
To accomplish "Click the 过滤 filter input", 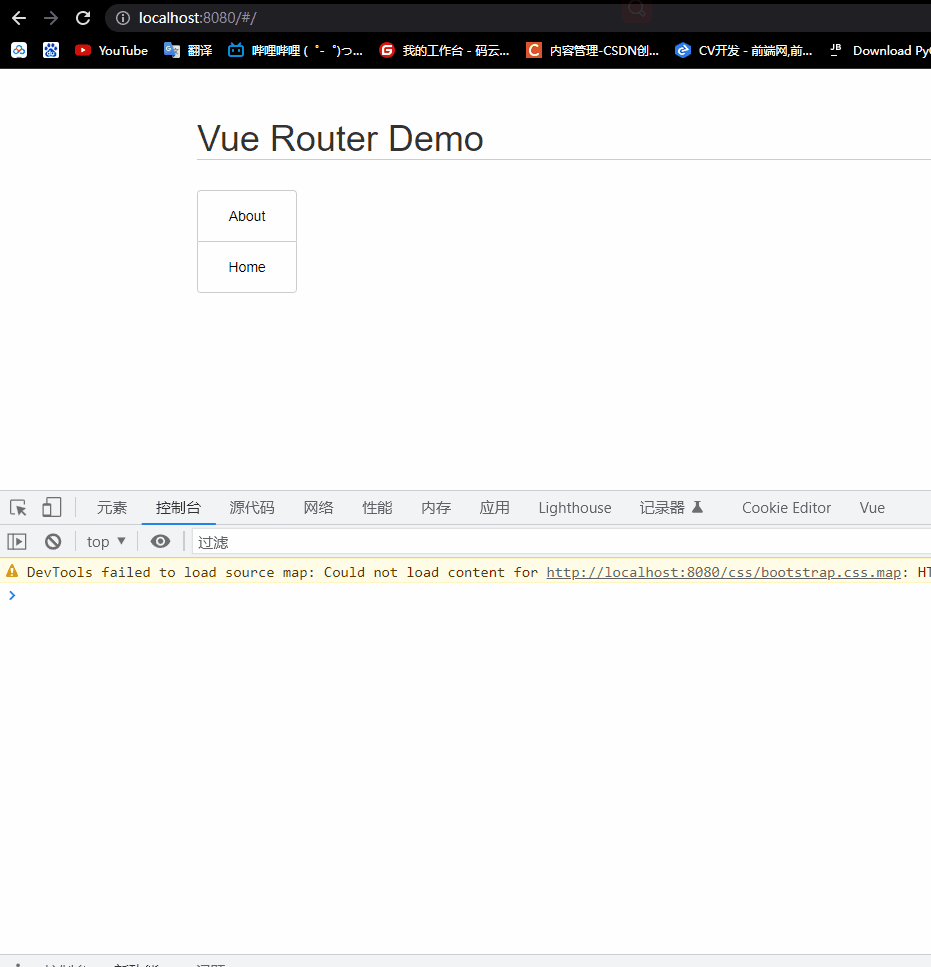I will (561, 542).
